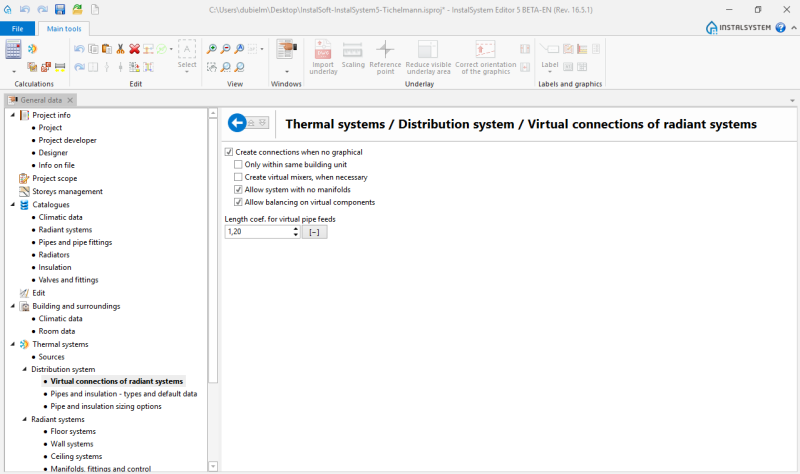Screen dimensions: 800x474
Task: Click the open folder icon in the title bar
Action: [77, 10]
